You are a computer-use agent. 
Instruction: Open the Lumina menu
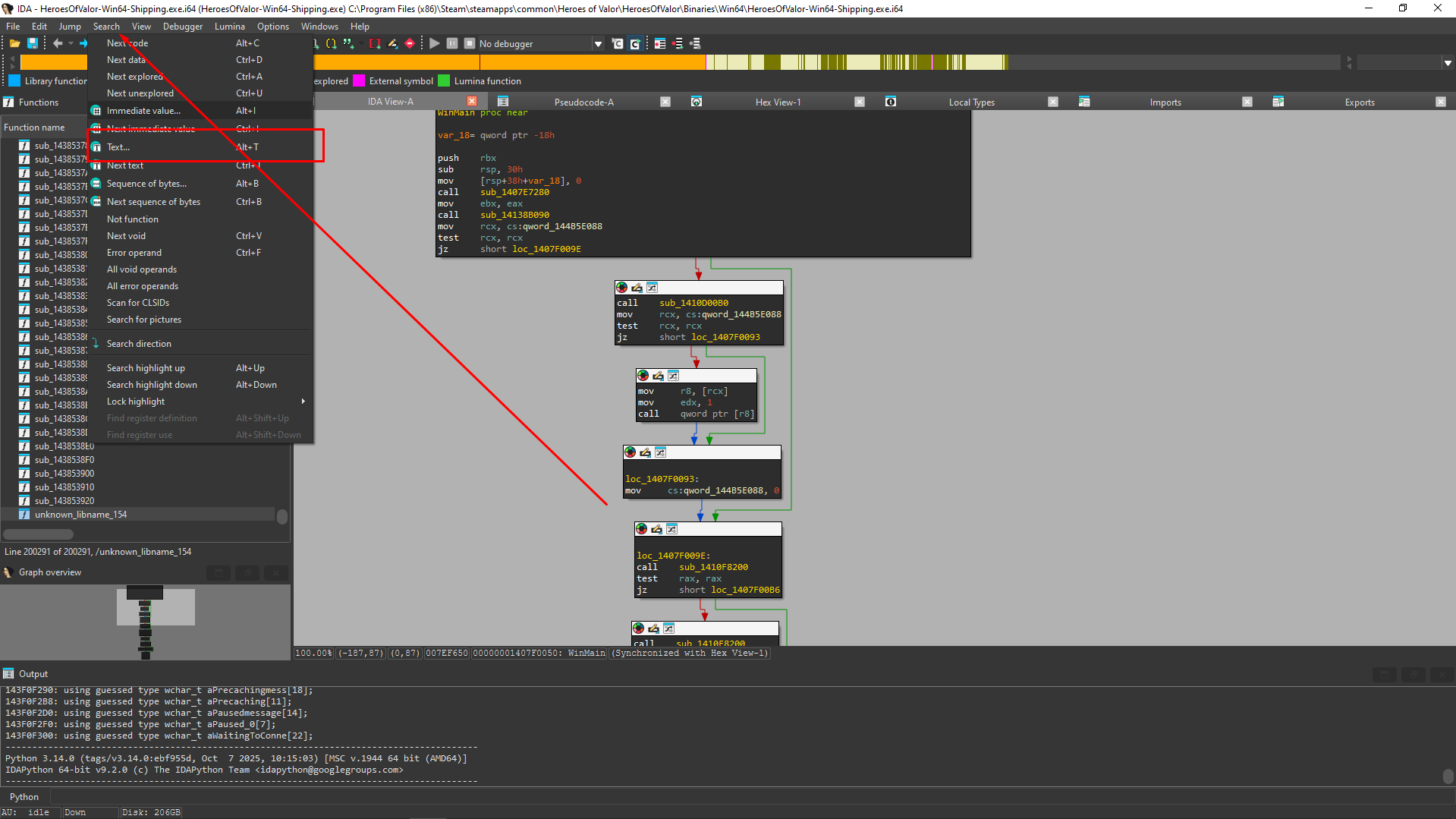pos(230,27)
